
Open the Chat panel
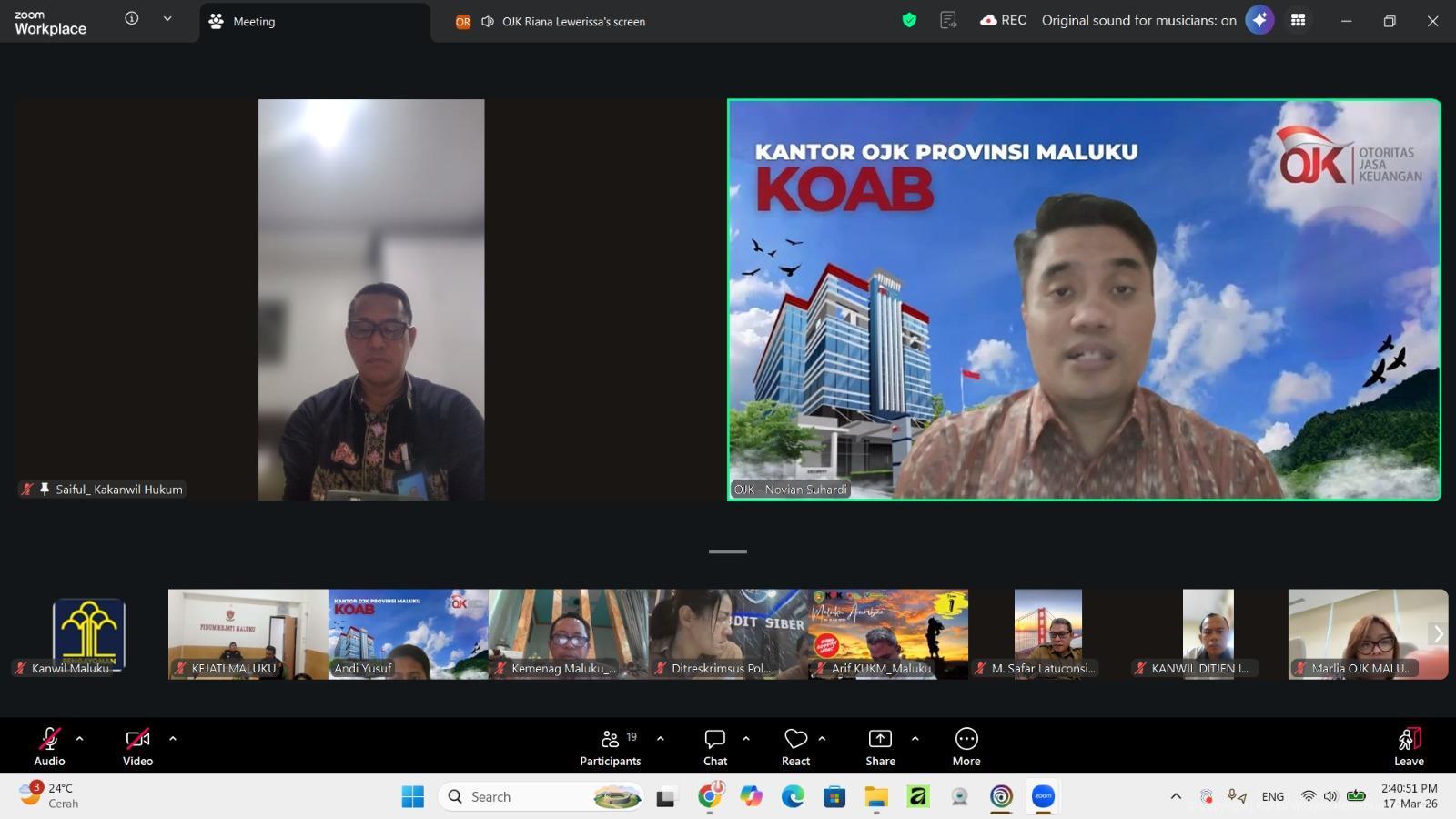715,746
